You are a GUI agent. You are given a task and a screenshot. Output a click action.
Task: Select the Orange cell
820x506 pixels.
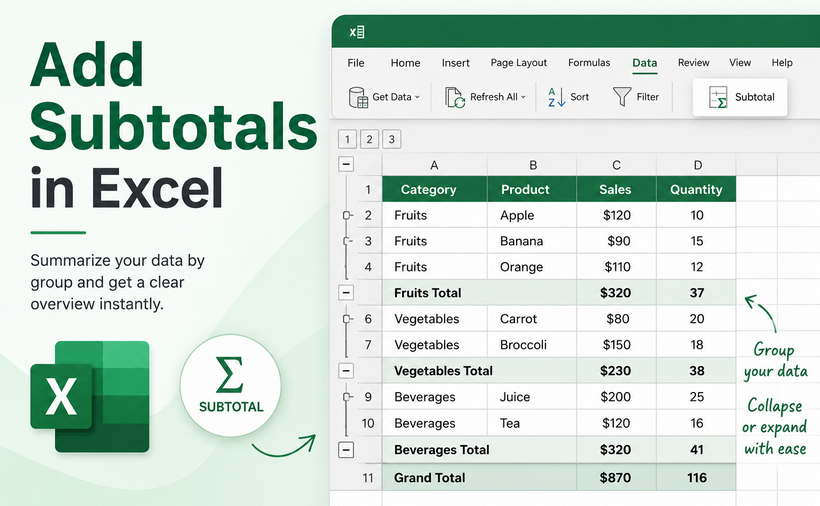532,267
